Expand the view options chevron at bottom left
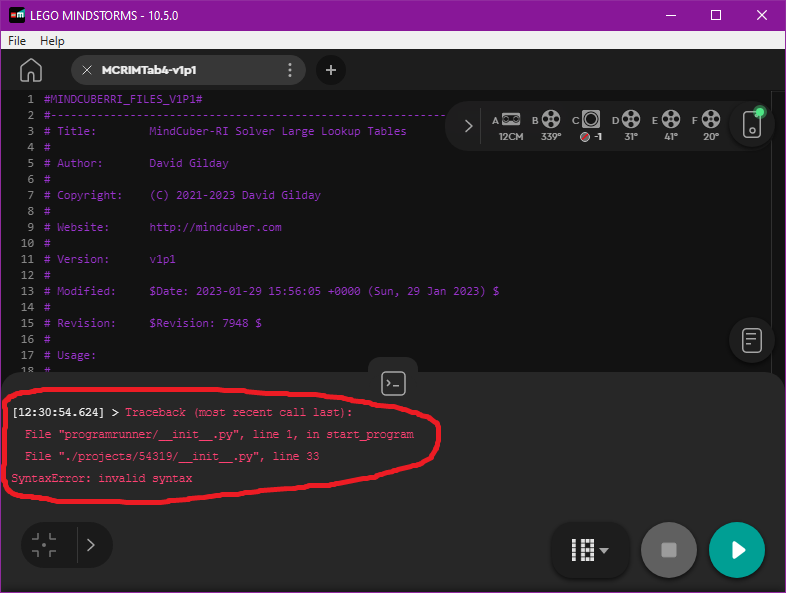The height and width of the screenshot is (593, 786). 90,545
